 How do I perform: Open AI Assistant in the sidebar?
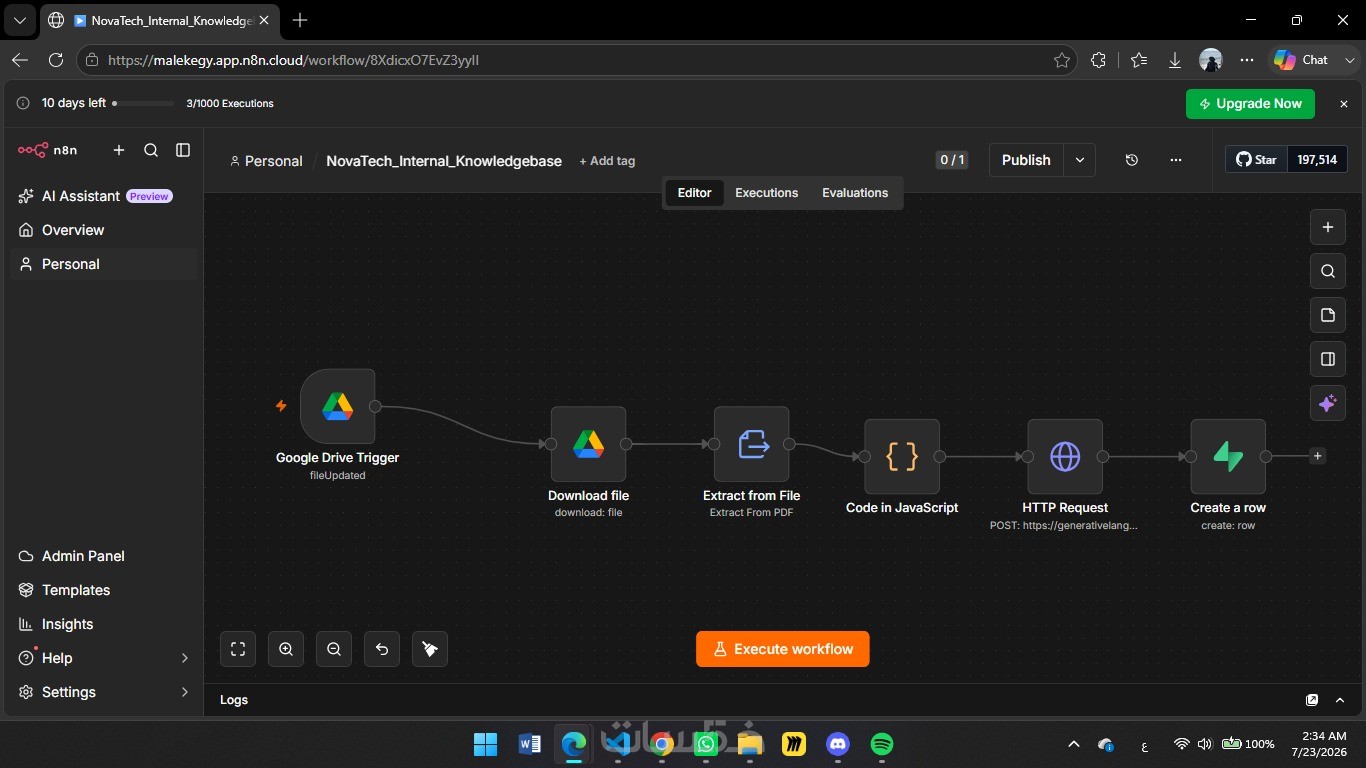click(104, 196)
